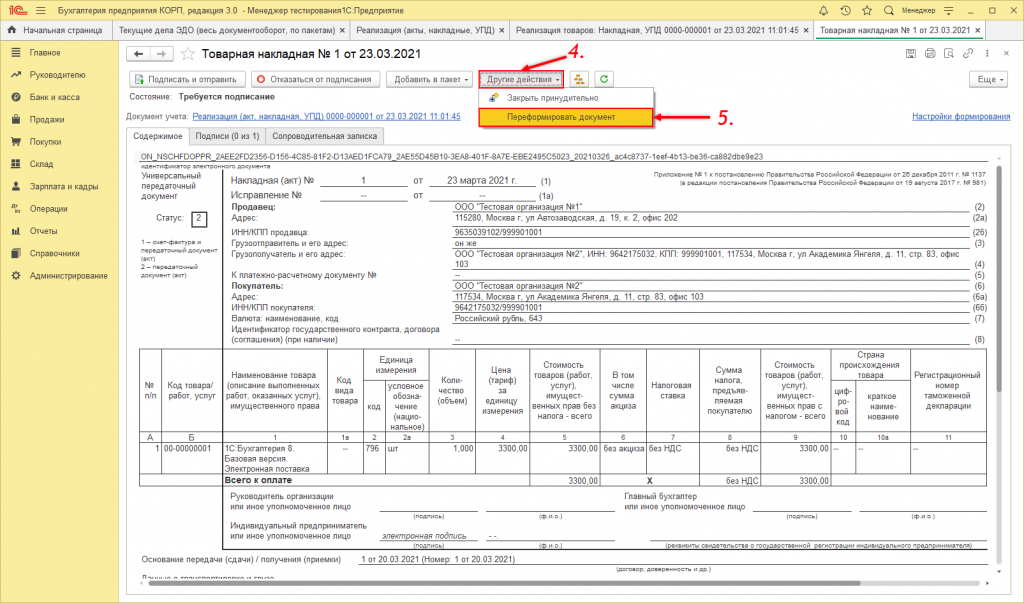Image resolution: width=1024 pixels, height=603 pixels.
Task: Close the document form with X icon
Action: click(1006, 54)
